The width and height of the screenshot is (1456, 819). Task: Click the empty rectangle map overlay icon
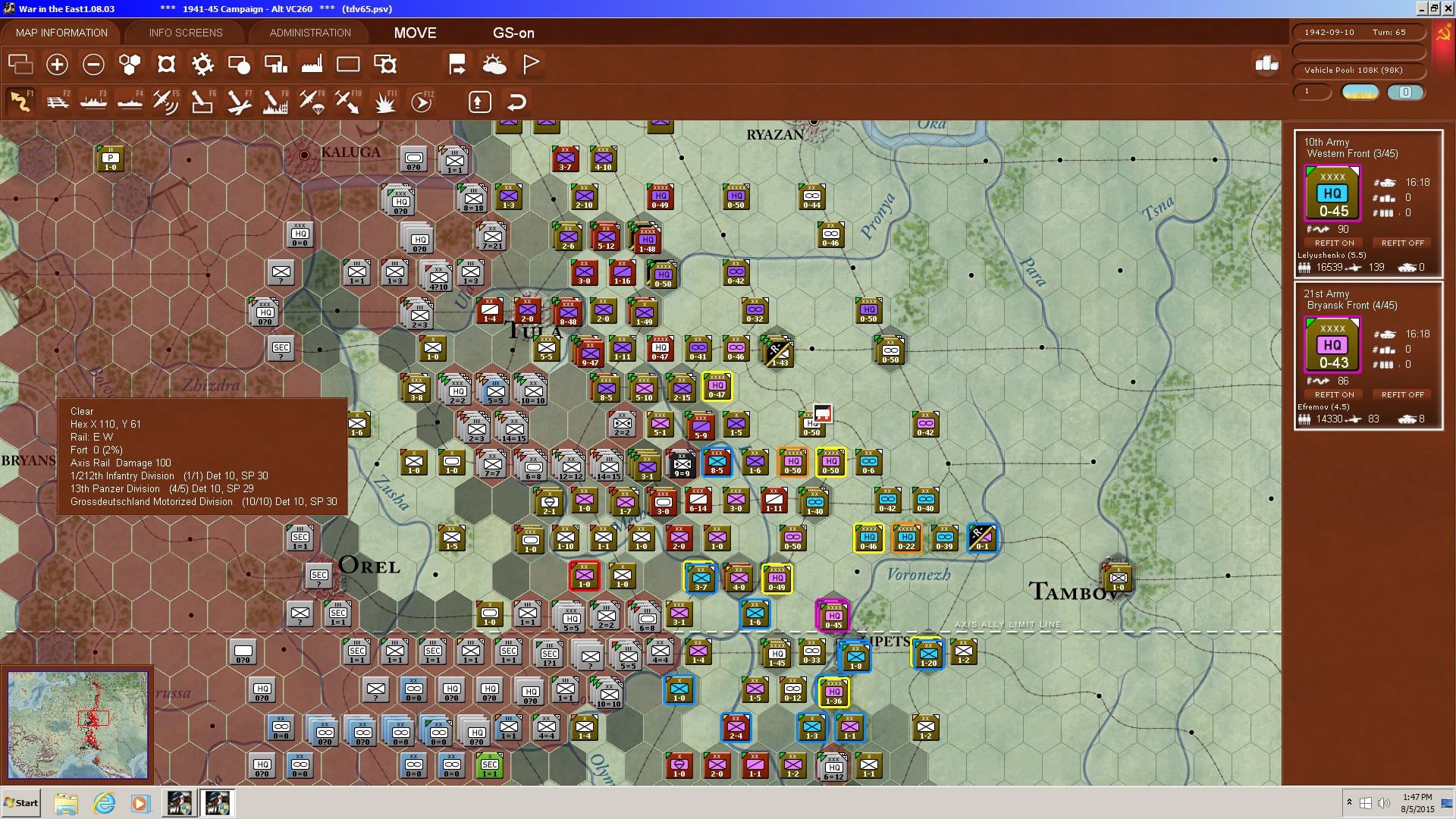click(348, 64)
